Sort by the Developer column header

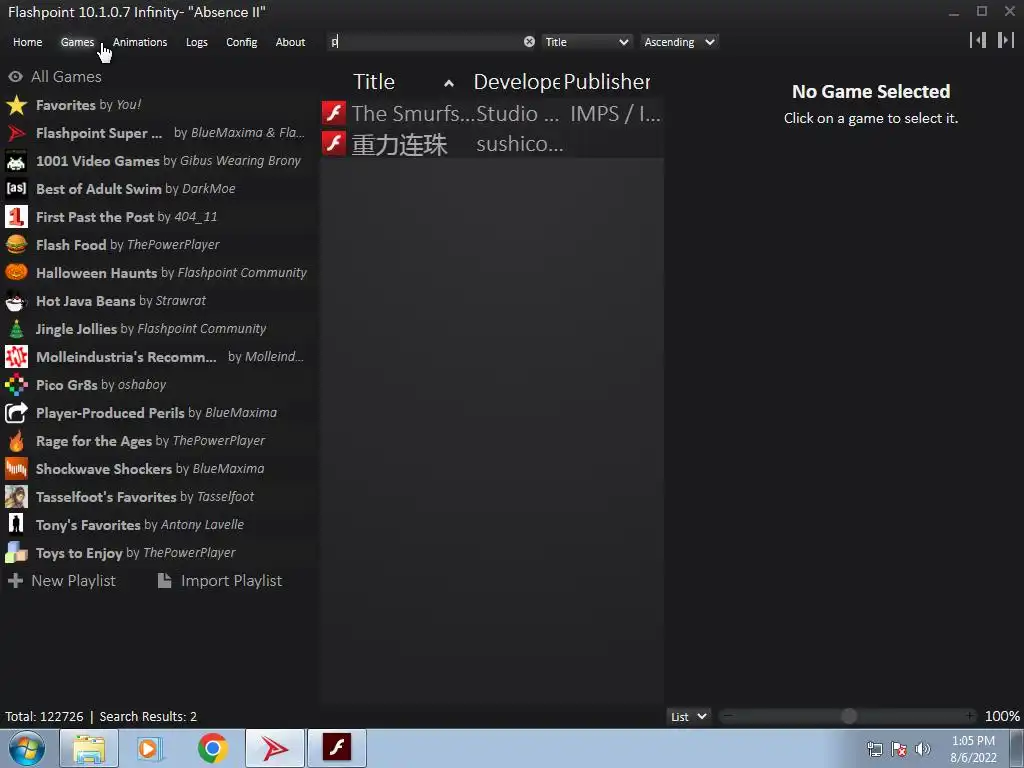[x=517, y=82]
